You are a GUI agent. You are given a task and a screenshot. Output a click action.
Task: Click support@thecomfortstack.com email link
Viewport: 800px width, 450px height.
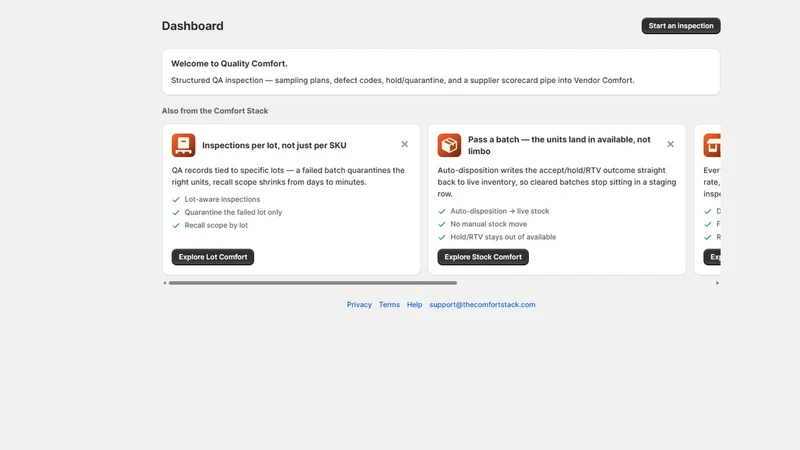click(482, 305)
